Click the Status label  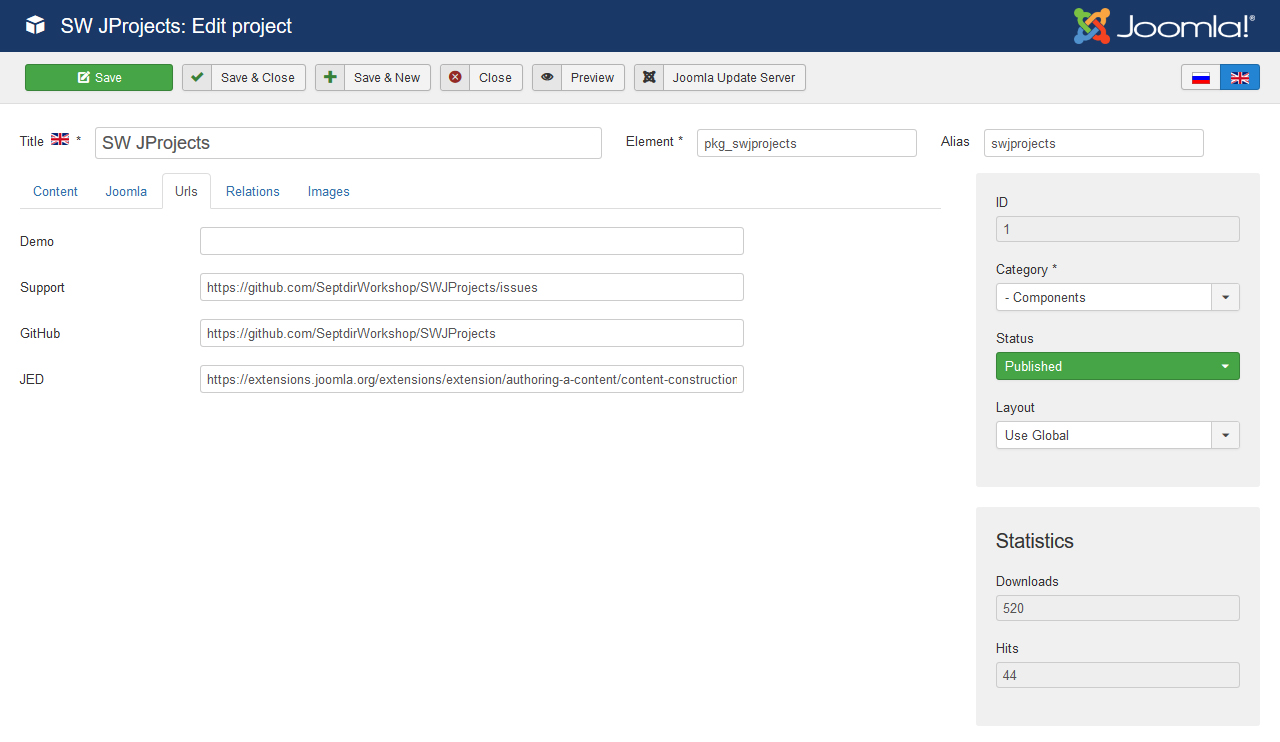coord(1015,338)
